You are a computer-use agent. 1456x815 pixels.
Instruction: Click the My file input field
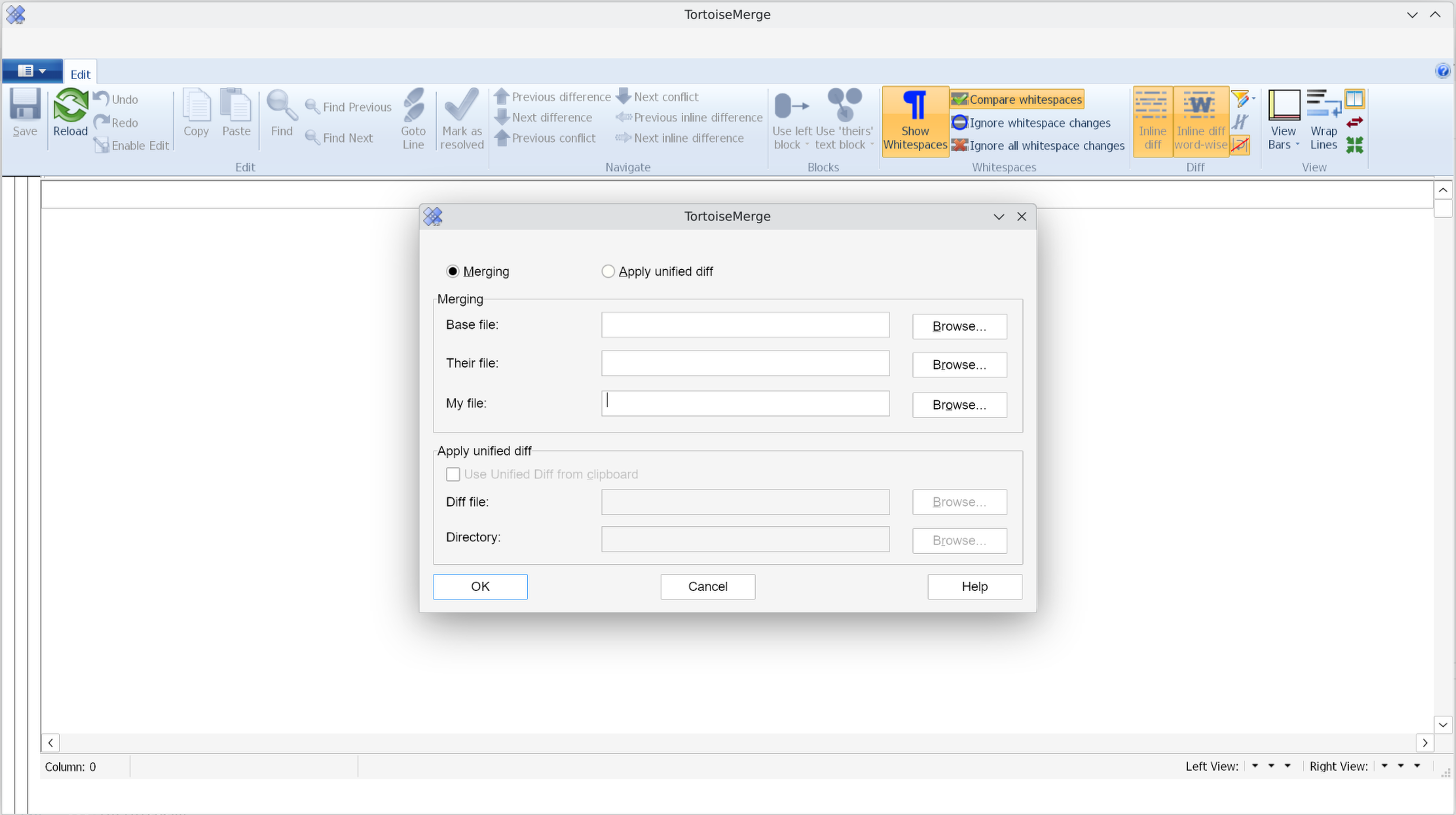coord(744,402)
